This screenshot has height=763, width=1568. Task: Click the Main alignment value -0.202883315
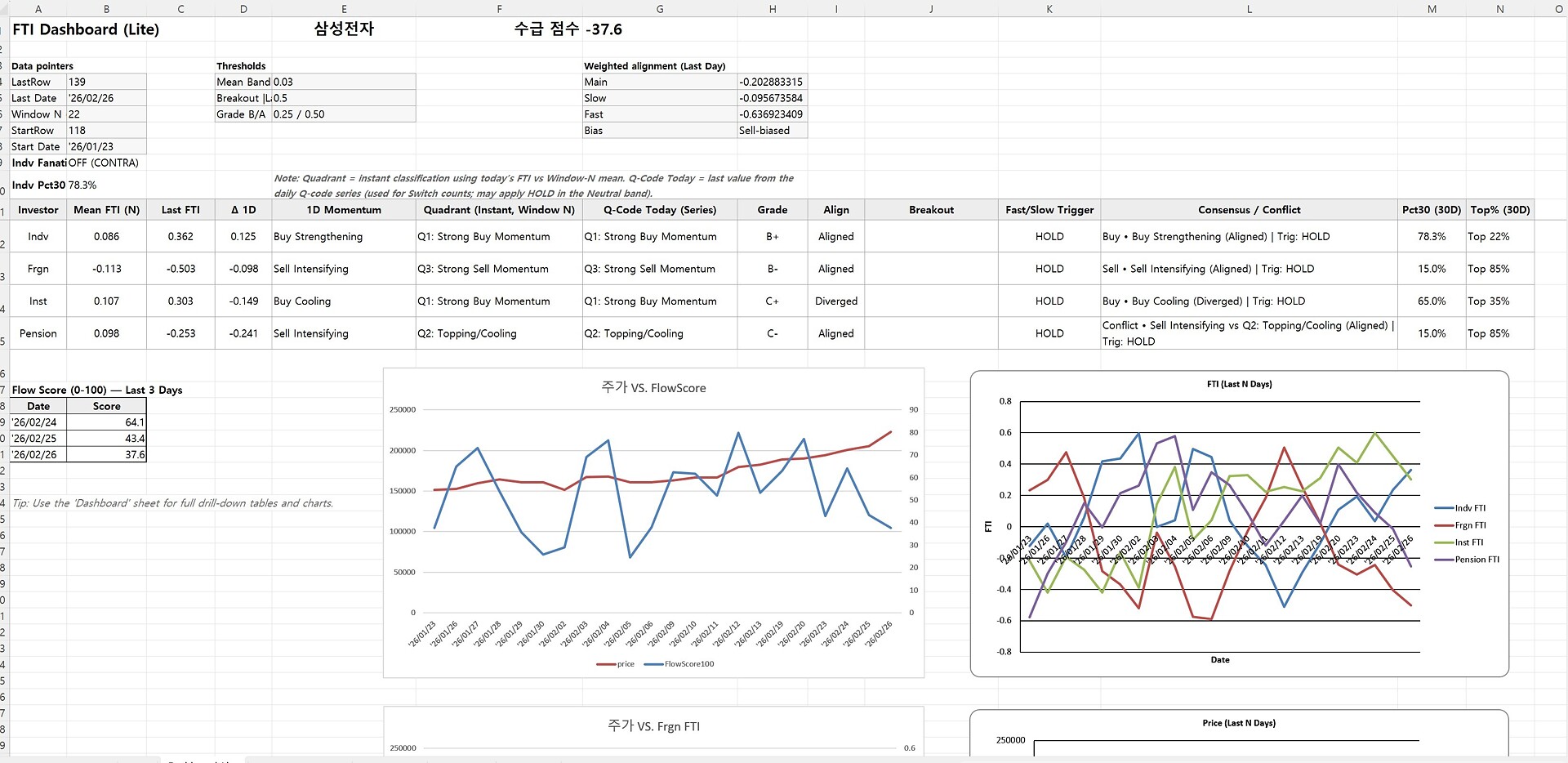click(772, 82)
